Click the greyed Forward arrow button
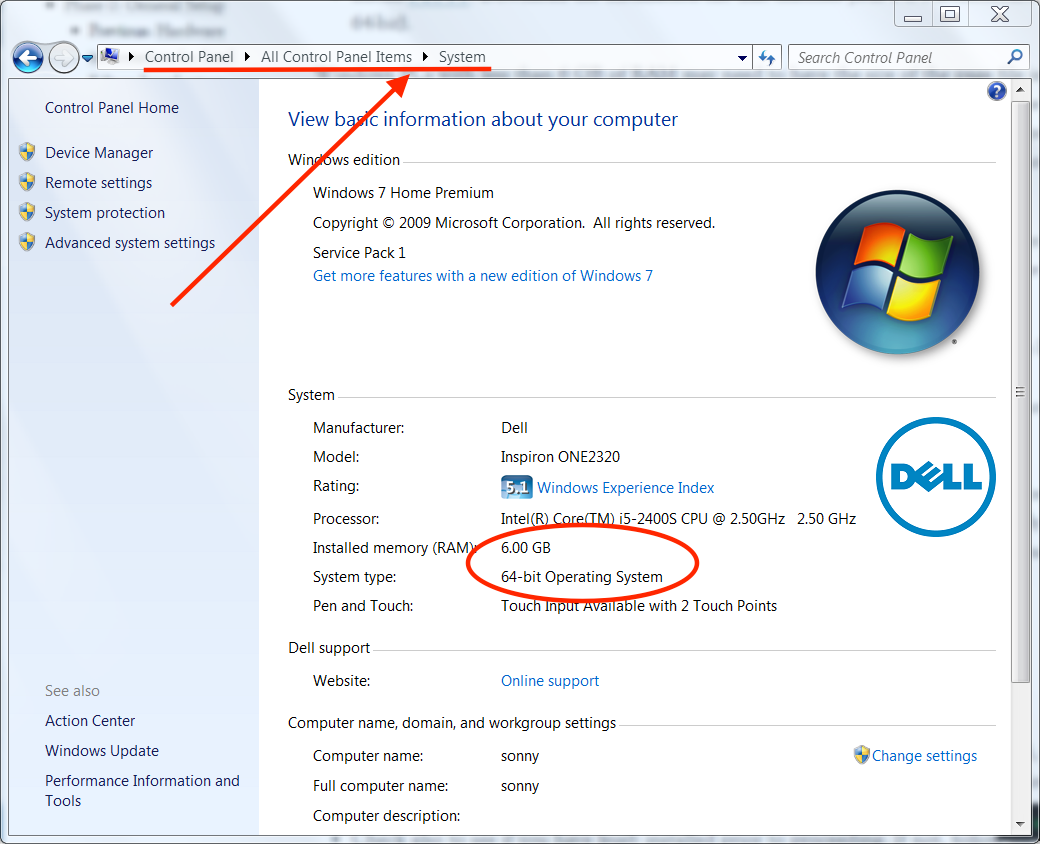Screen dimensions: 1040x844 [64, 58]
